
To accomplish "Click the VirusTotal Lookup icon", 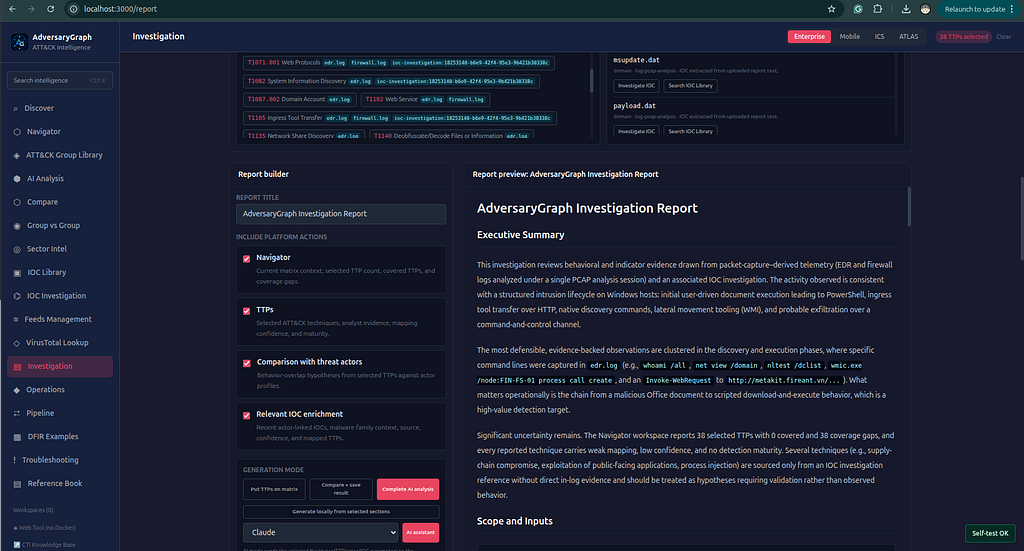I will (x=17, y=343).
